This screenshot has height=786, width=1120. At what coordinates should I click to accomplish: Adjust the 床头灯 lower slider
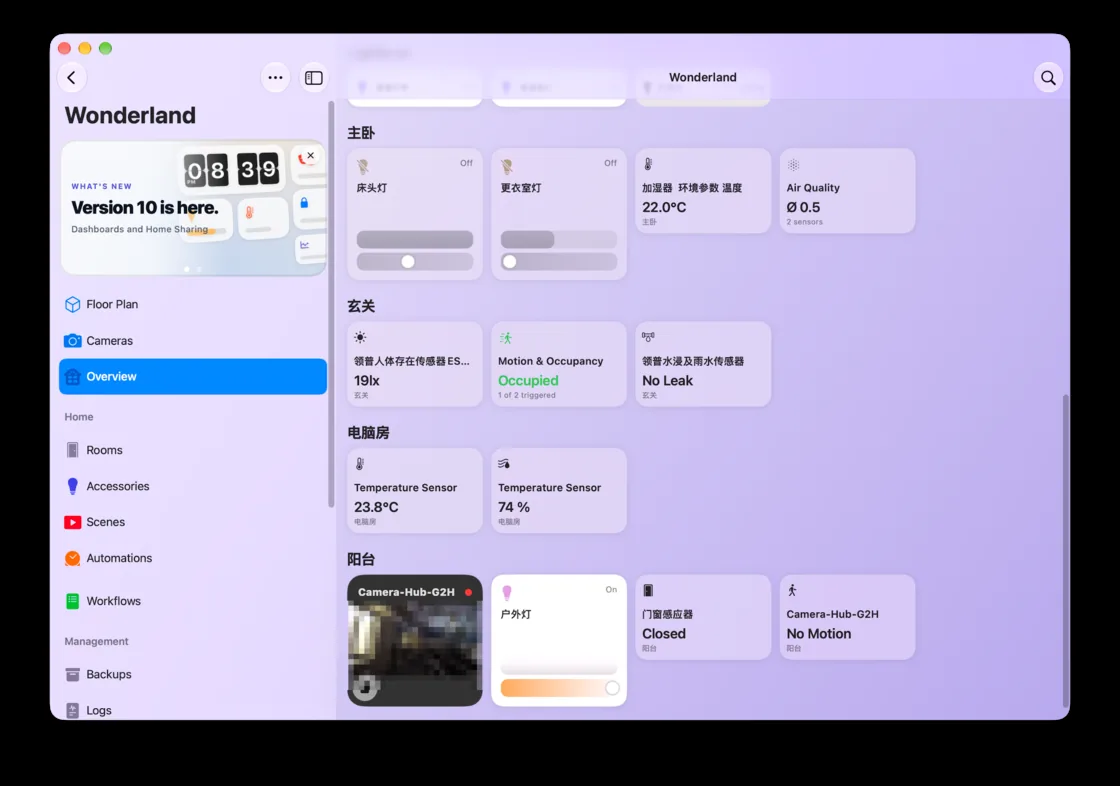coord(415,262)
